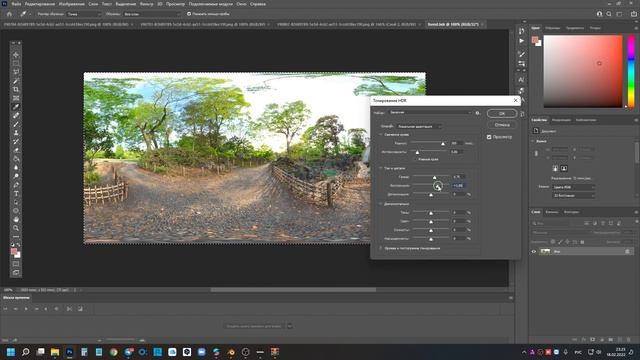This screenshot has height=360, width=640.
Task: Click the Photoshop icon in the taskbar
Action: (69, 352)
